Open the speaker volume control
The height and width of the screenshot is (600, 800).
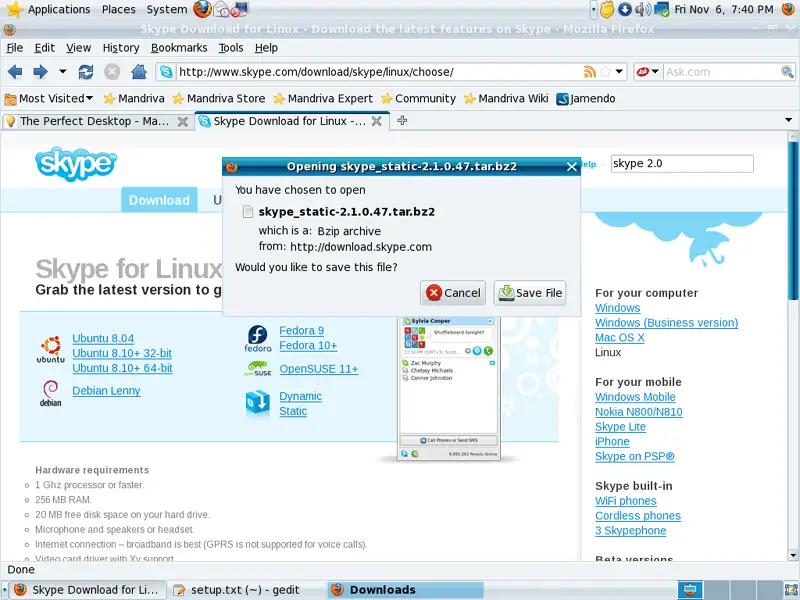click(x=642, y=9)
